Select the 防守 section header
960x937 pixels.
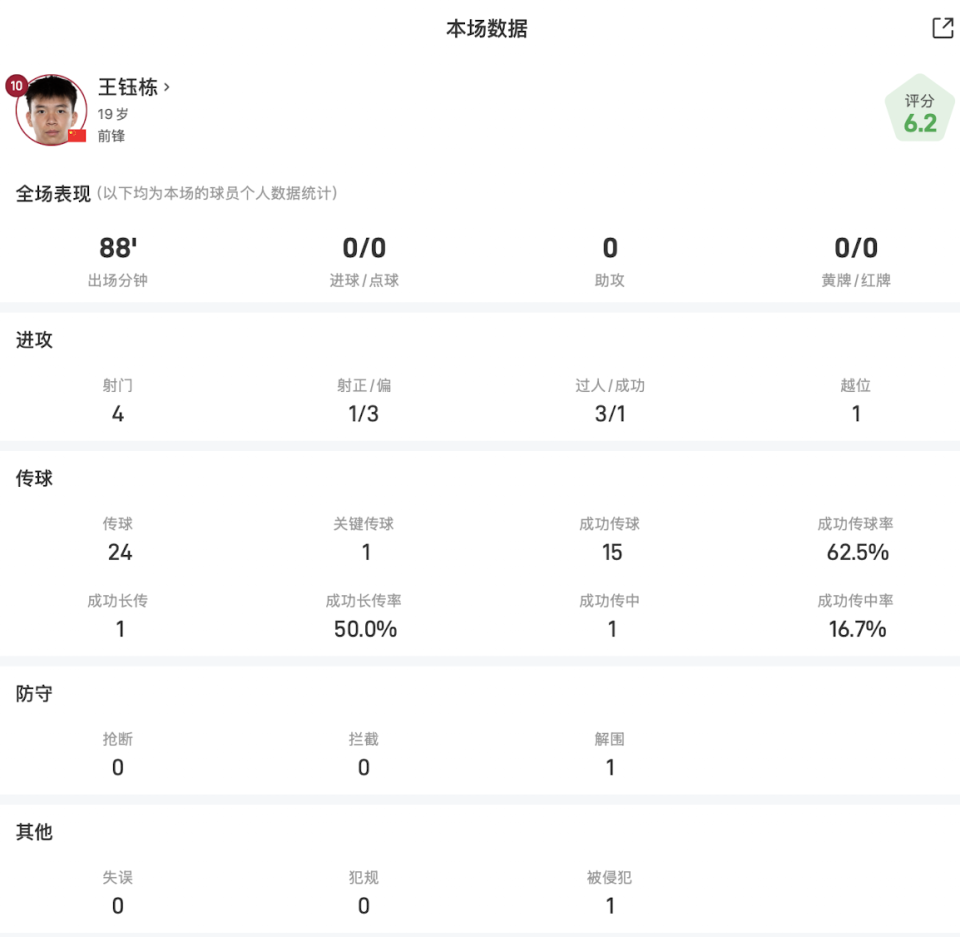34,694
